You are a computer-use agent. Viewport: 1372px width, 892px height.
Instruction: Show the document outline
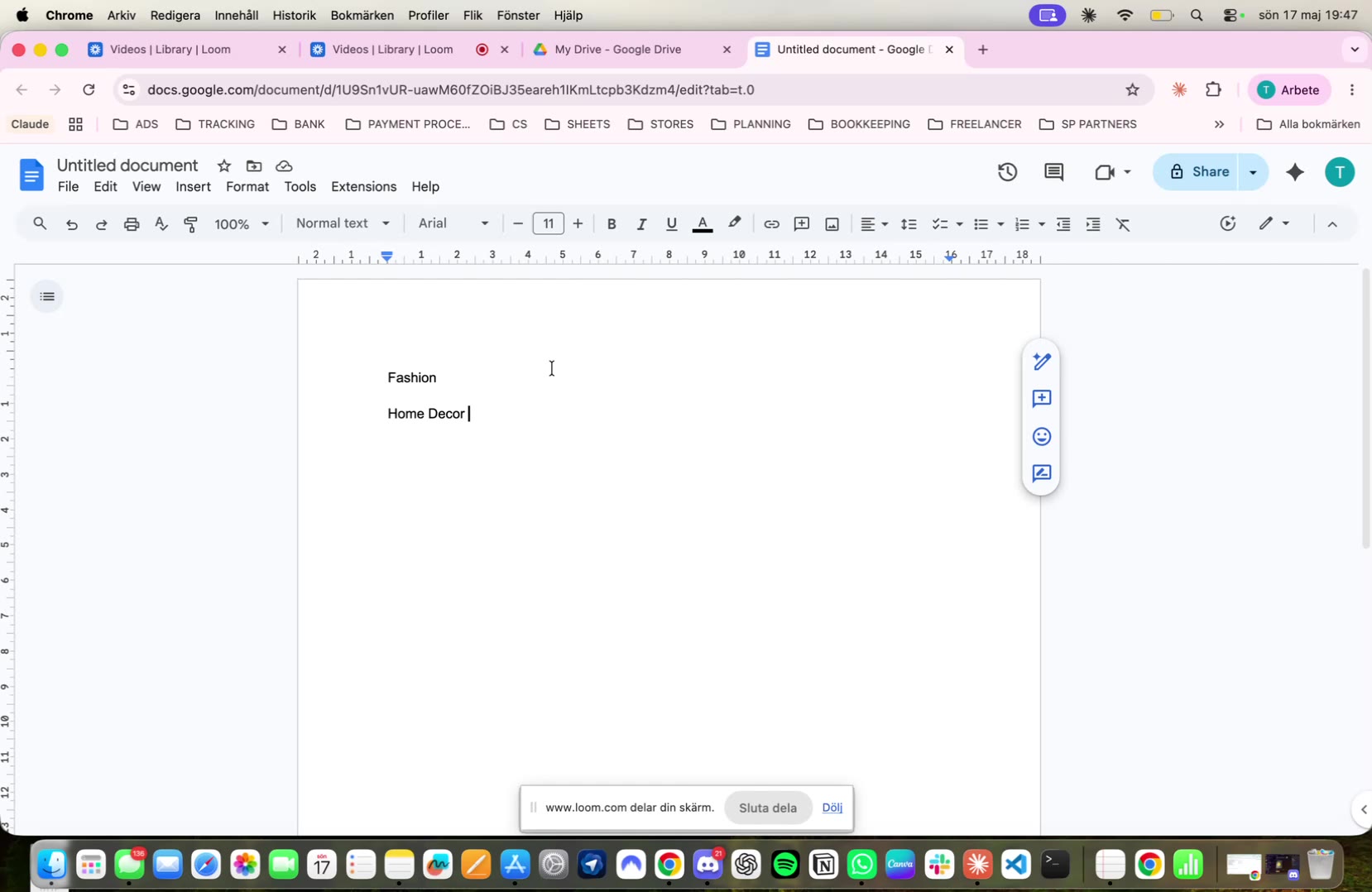(47, 296)
